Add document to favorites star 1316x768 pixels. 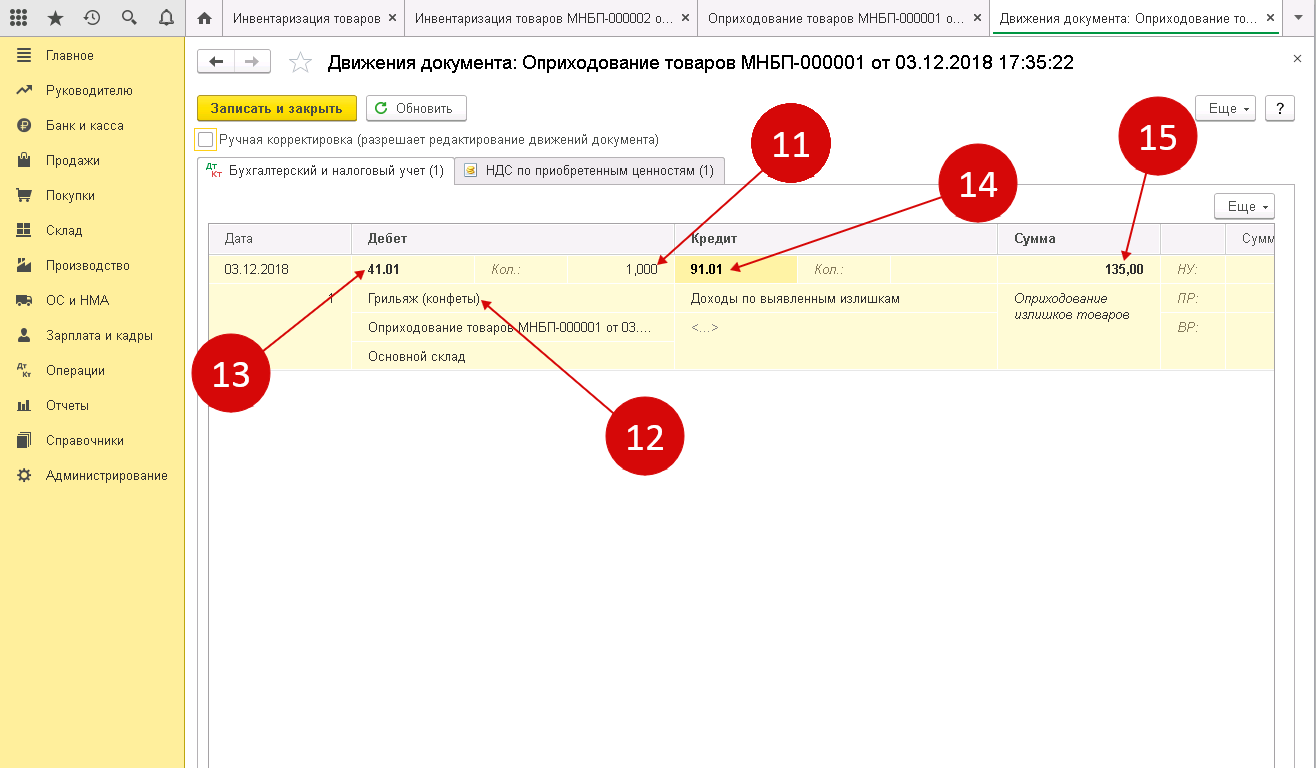pos(300,63)
